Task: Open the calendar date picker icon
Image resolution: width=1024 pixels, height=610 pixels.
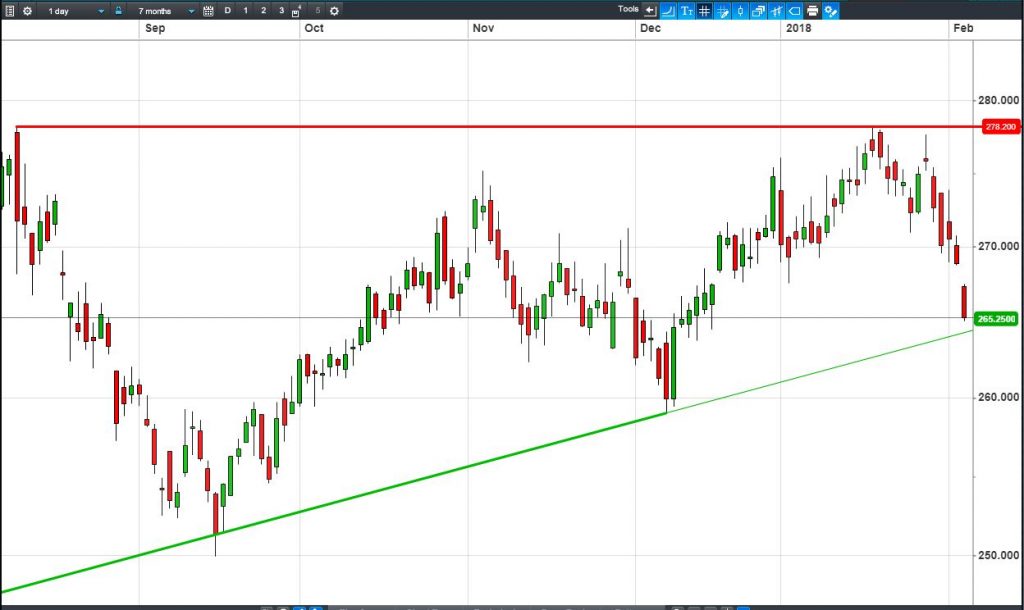Action: pos(208,10)
